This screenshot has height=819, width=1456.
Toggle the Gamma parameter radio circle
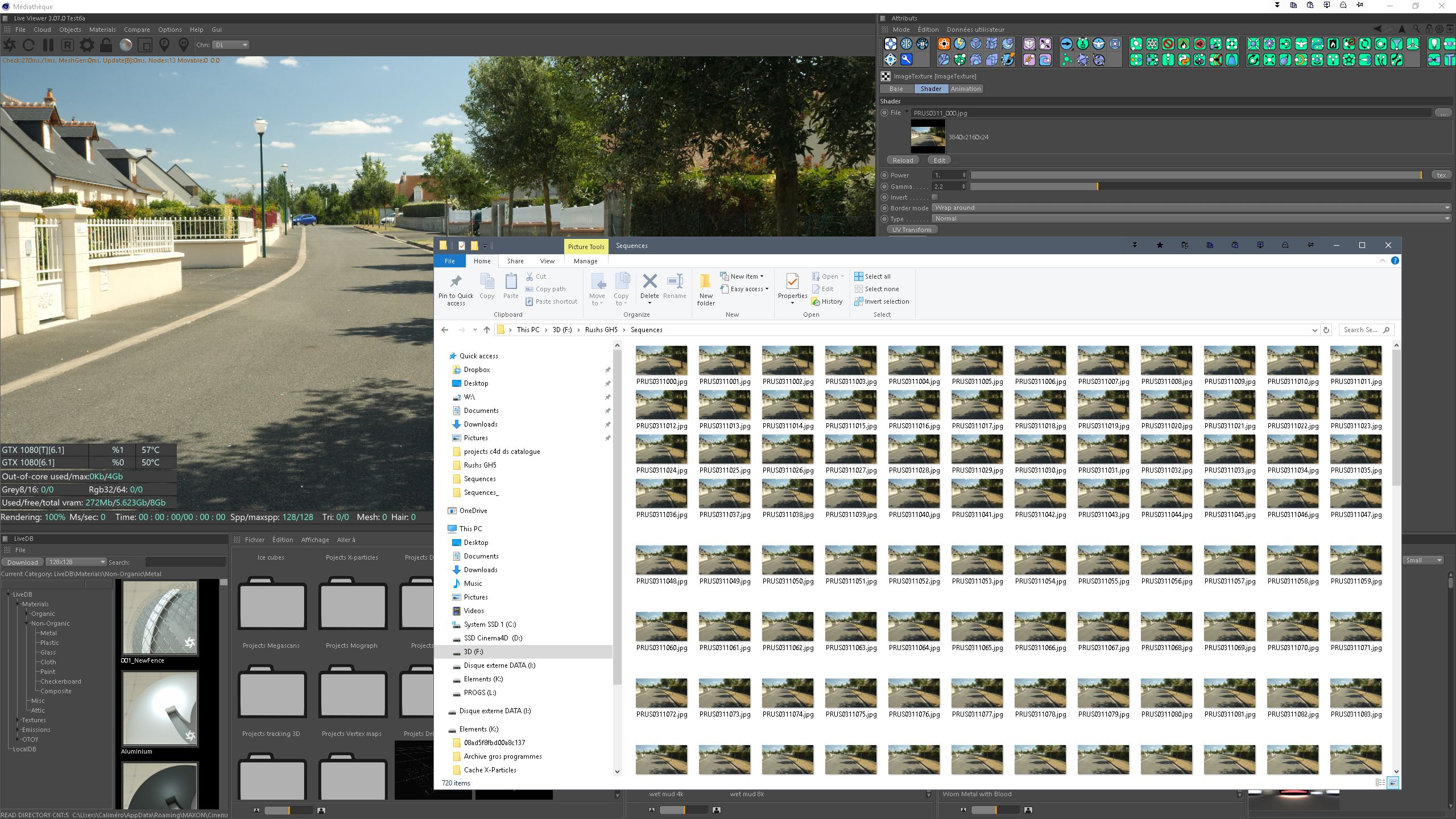(x=884, y=187)
